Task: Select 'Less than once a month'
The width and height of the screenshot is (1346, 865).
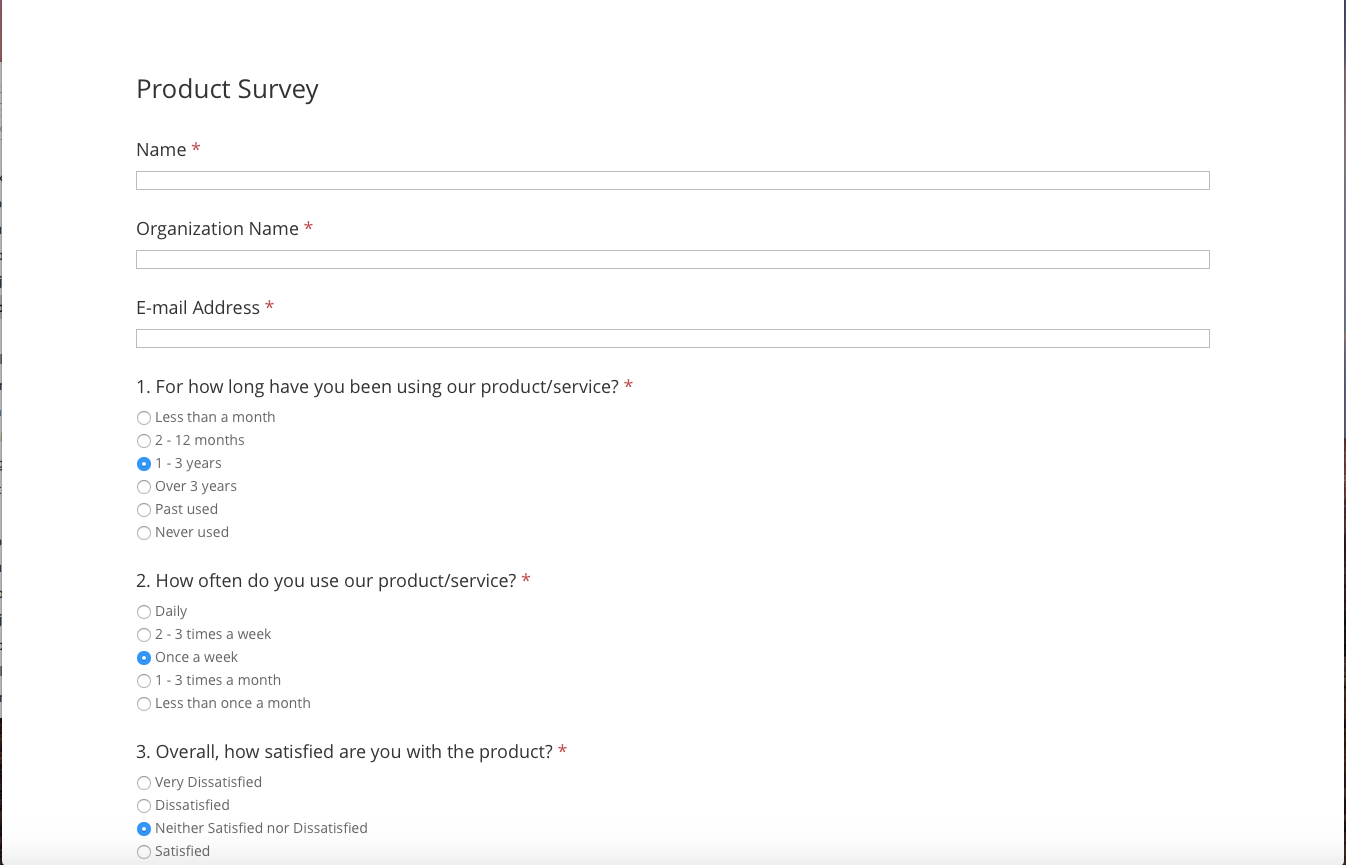Action: click(x=144, y=704)
